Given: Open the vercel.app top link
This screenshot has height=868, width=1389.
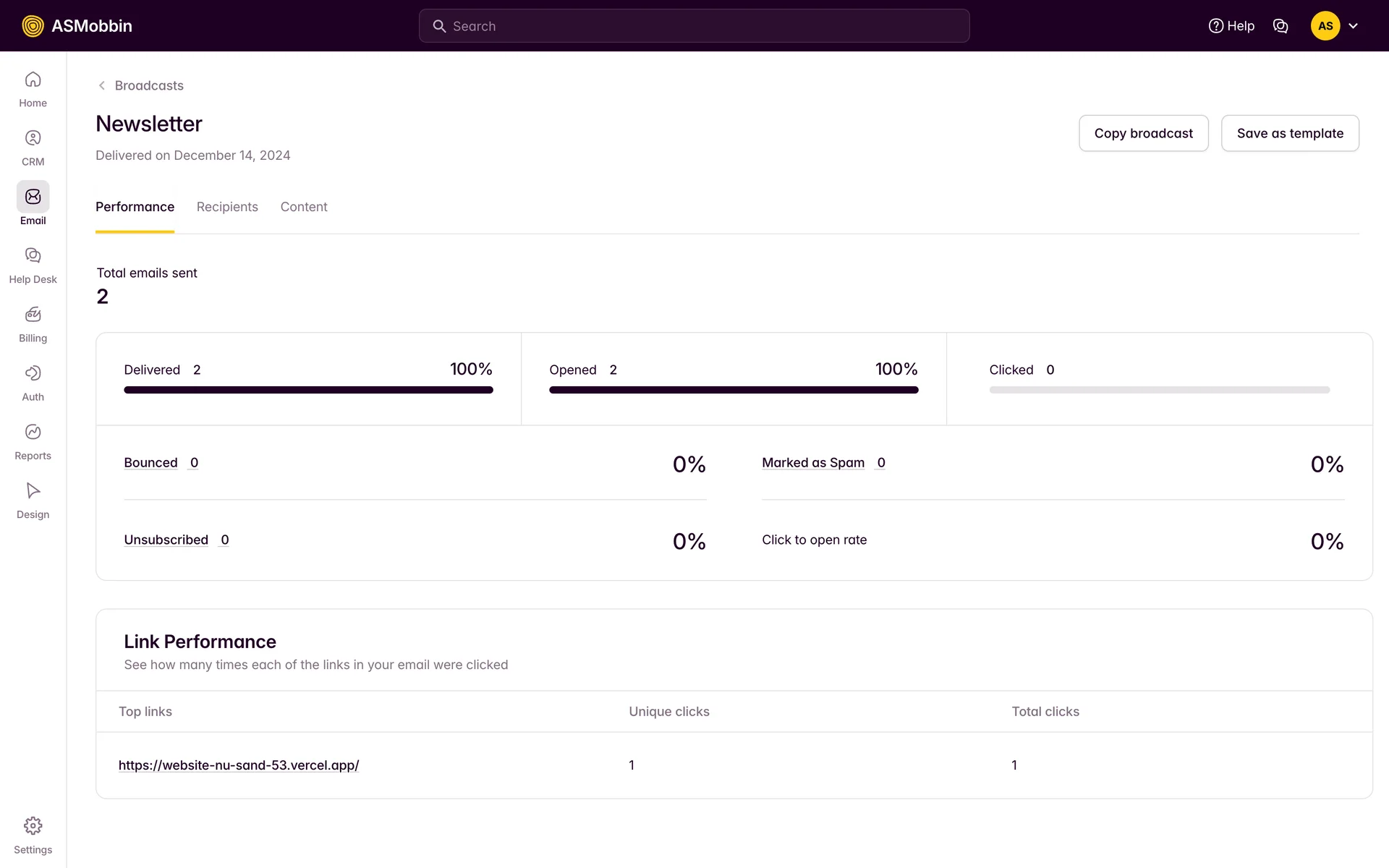Looking at the screenshot, I should (x=239, y=765).
